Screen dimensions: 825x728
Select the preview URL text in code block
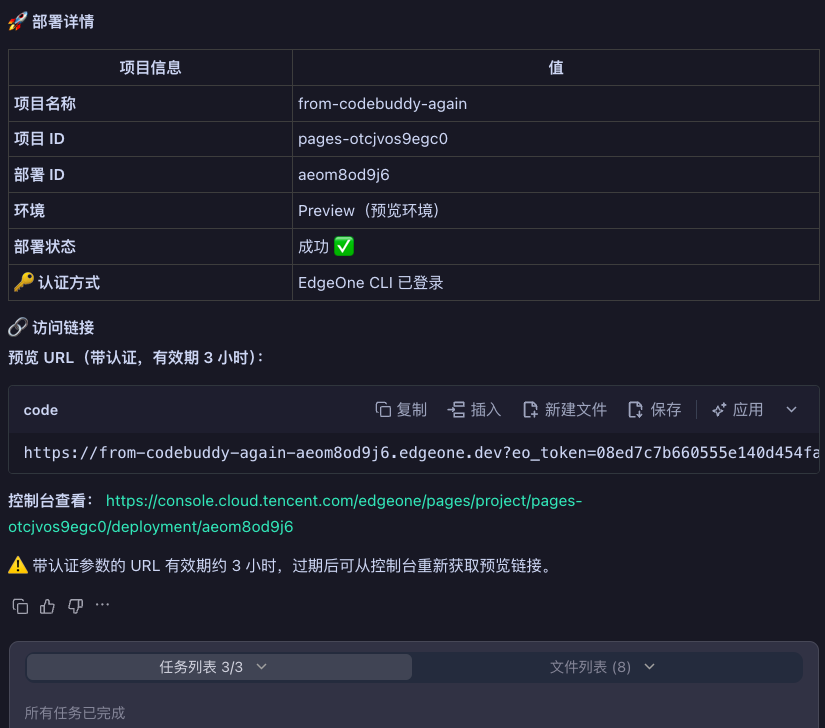tap(421, 452)
